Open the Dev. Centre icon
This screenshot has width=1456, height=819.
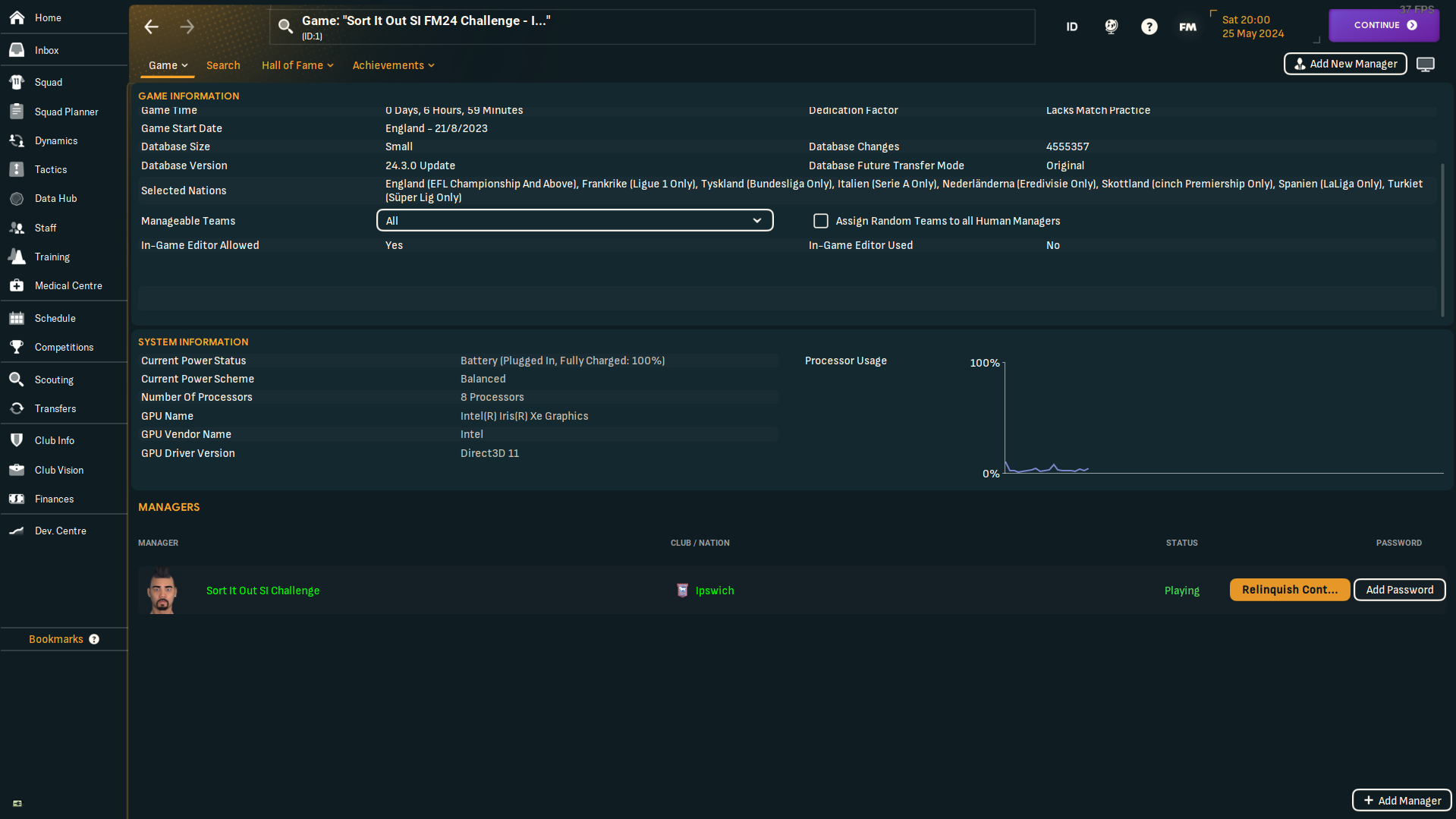pyautogui.click(x=17, y=531)
